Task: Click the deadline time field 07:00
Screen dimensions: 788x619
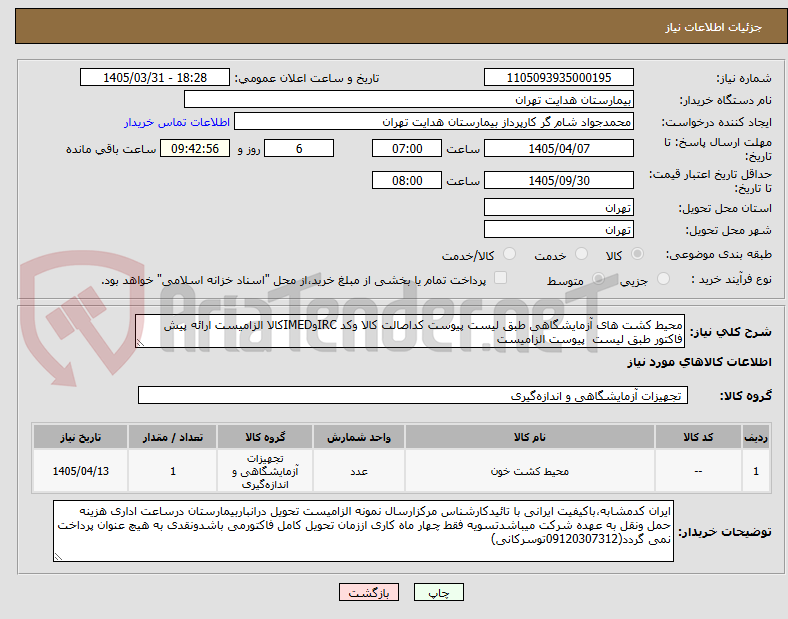Action: [407, 148]
